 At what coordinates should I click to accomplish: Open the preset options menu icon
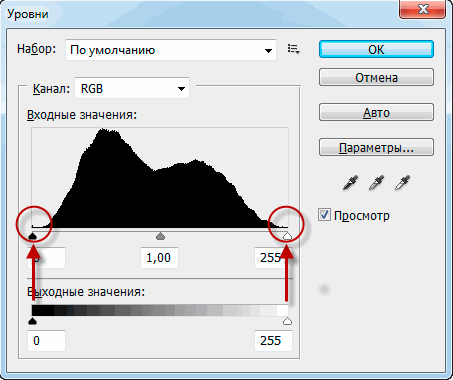[x=293, y=49]
